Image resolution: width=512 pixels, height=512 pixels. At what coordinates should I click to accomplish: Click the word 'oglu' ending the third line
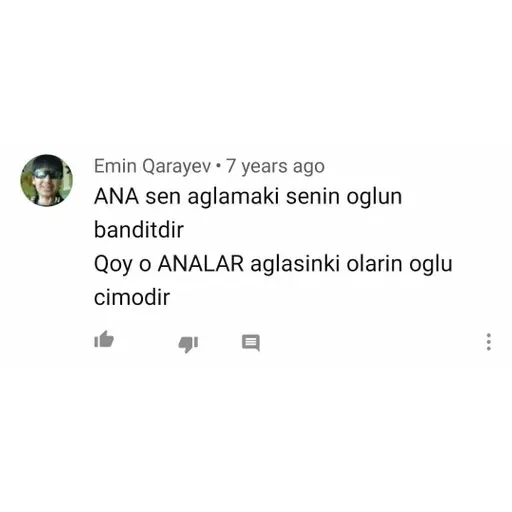click(x=431, y=265)
